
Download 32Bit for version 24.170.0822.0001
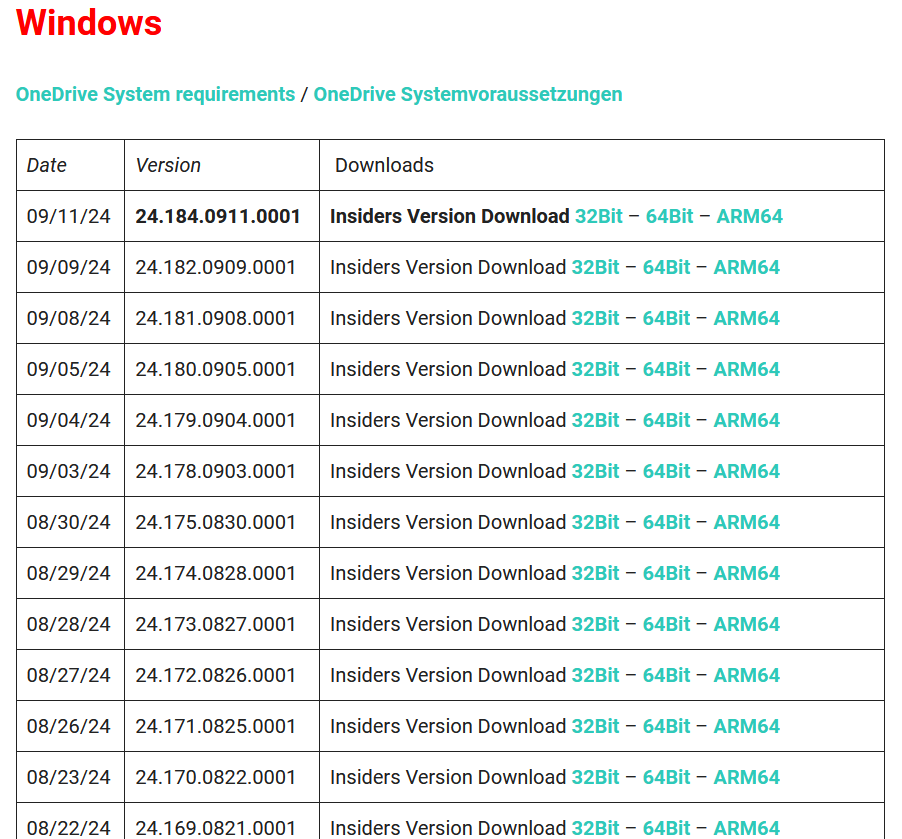(x=595, y=777)
